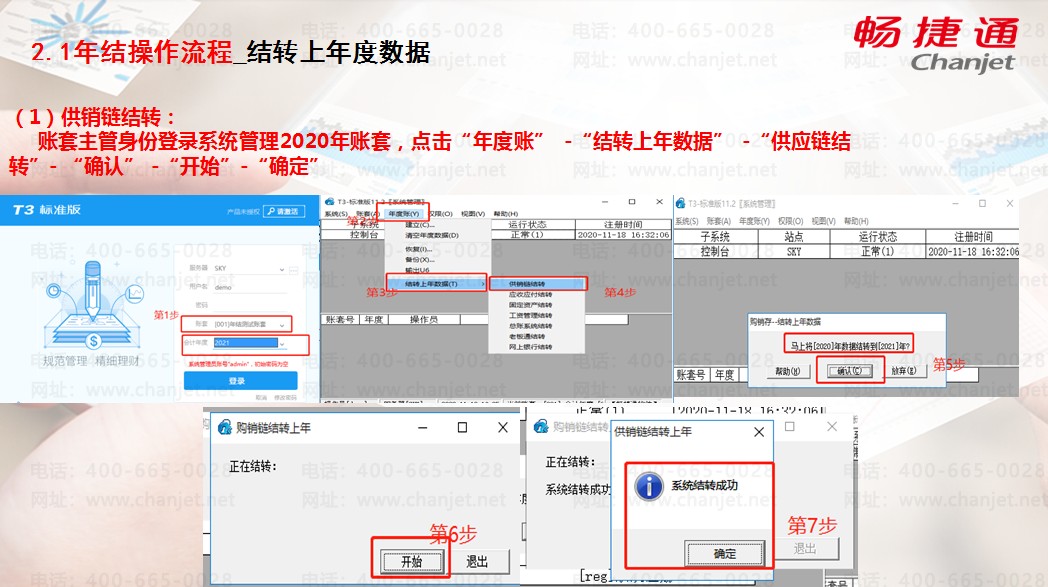1048x587 pixels.
Task: Select 建立(C)... in year account menu
Action: coord(420,225)
